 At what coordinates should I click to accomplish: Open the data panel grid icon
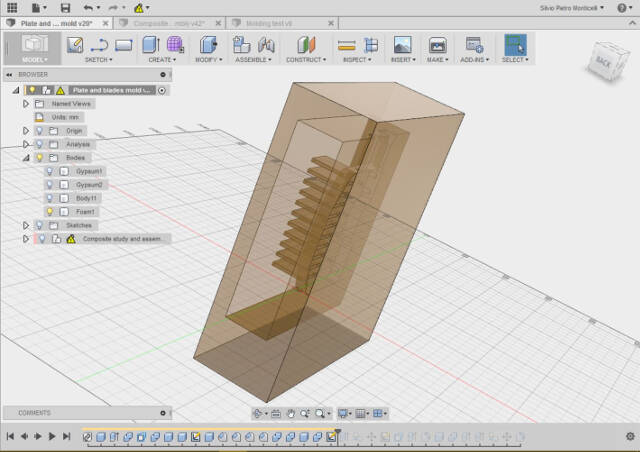[x=12, y=7]
